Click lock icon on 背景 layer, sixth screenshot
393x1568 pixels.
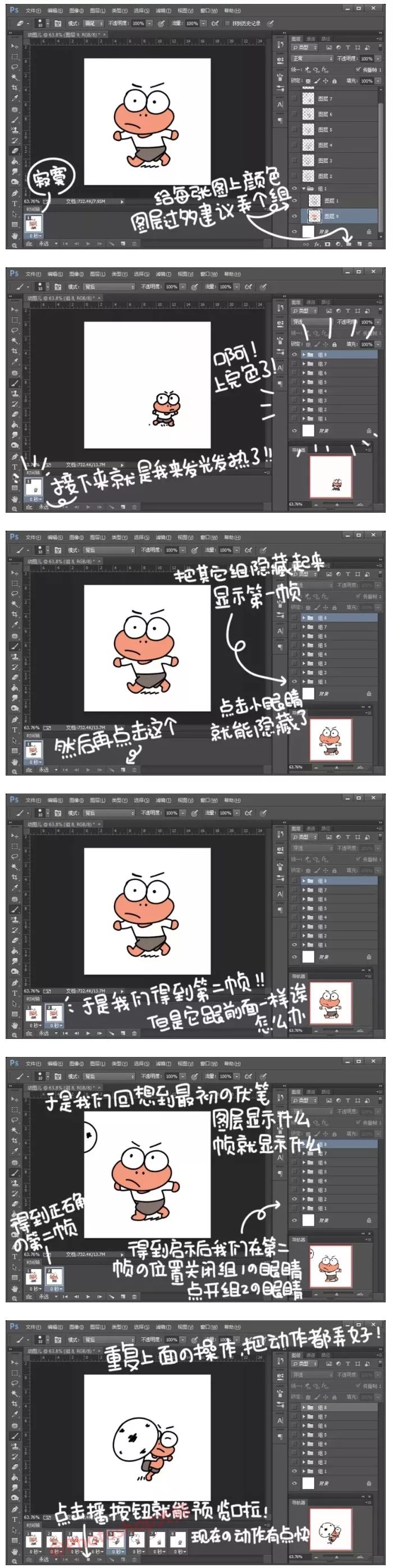click(x=369, y=1483)
